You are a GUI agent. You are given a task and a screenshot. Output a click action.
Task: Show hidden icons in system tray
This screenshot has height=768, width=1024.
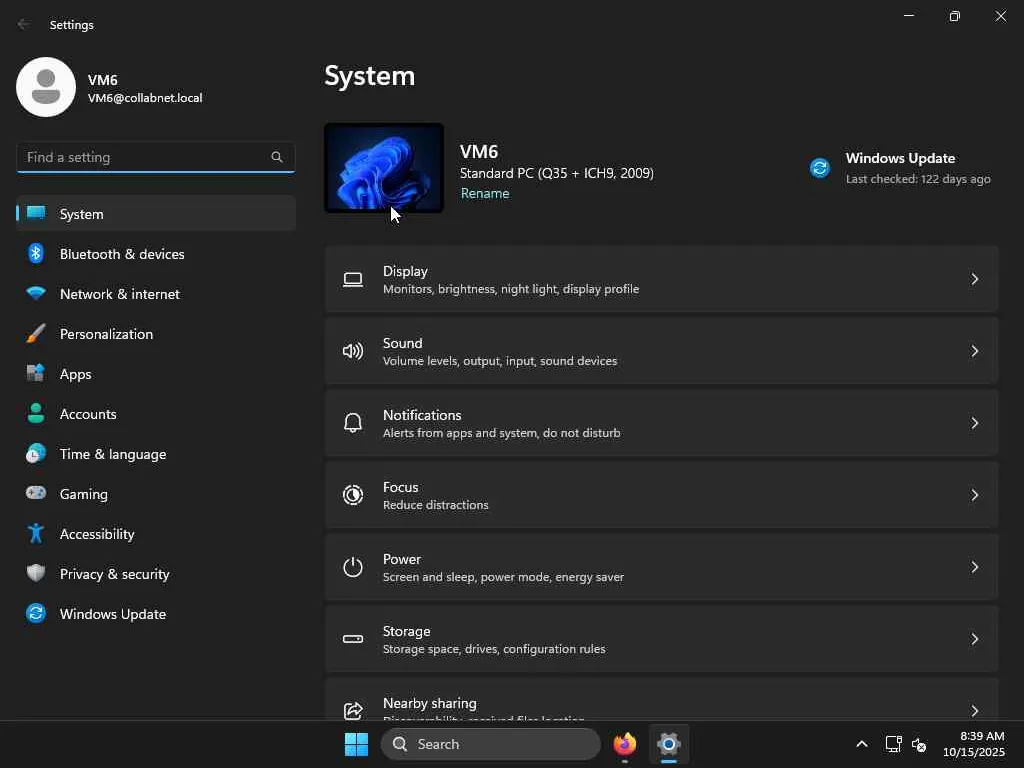click(861, 744)
